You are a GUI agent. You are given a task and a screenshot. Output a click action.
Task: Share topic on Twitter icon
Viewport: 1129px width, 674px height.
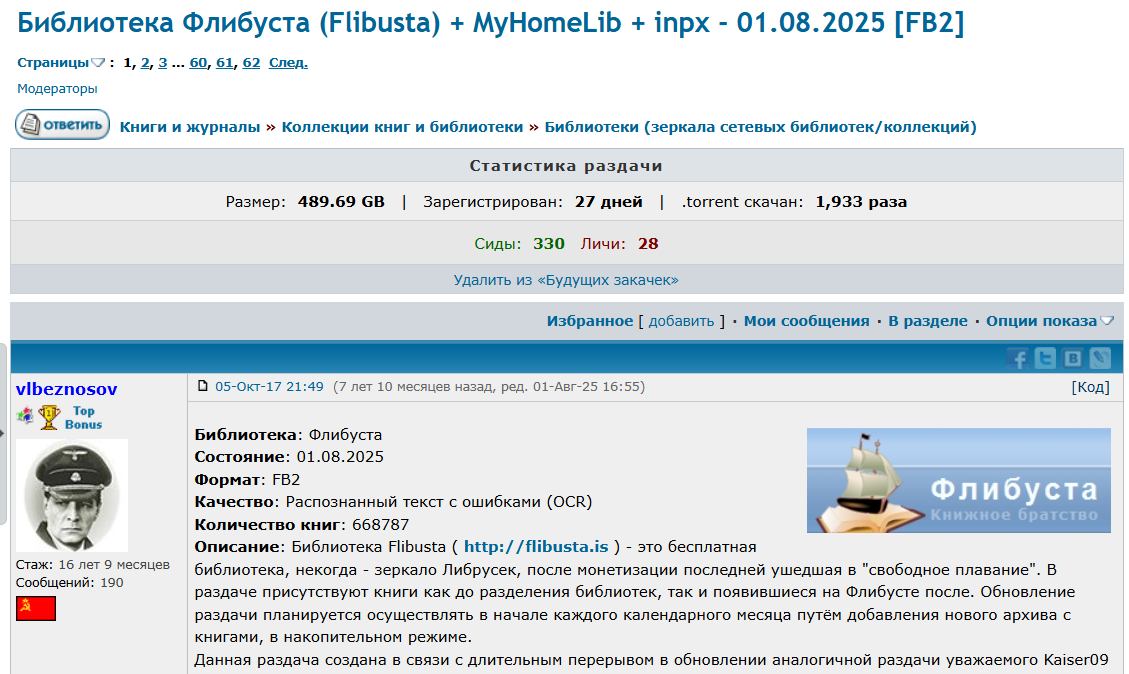(x=1045, y=358)
